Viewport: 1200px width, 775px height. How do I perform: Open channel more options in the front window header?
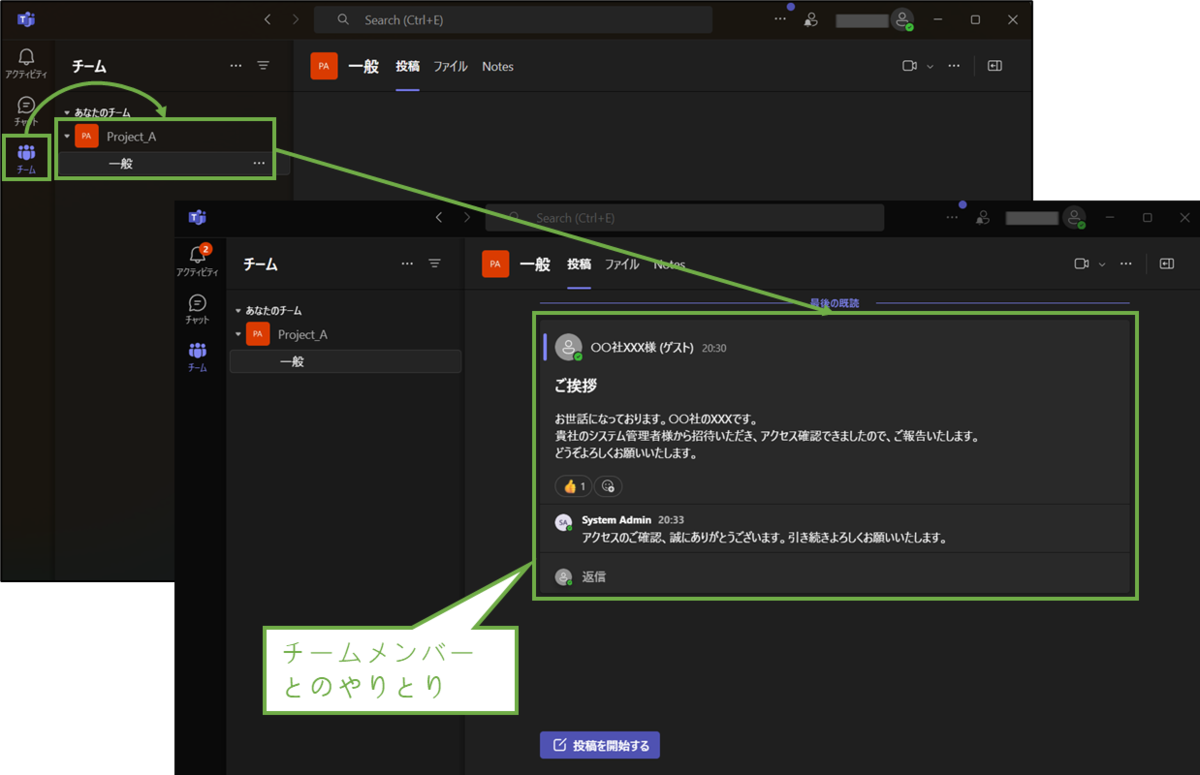coord(1126,264)
